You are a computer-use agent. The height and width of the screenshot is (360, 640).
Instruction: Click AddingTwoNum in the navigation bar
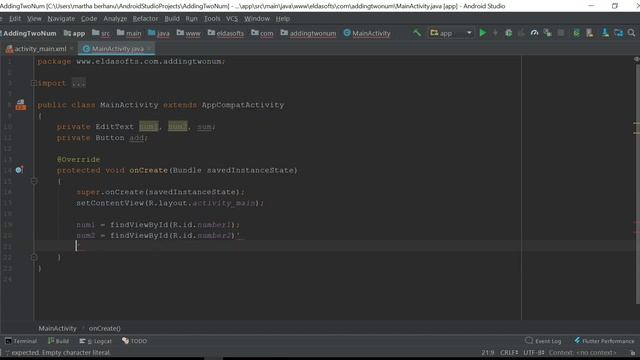pos(30,33)
